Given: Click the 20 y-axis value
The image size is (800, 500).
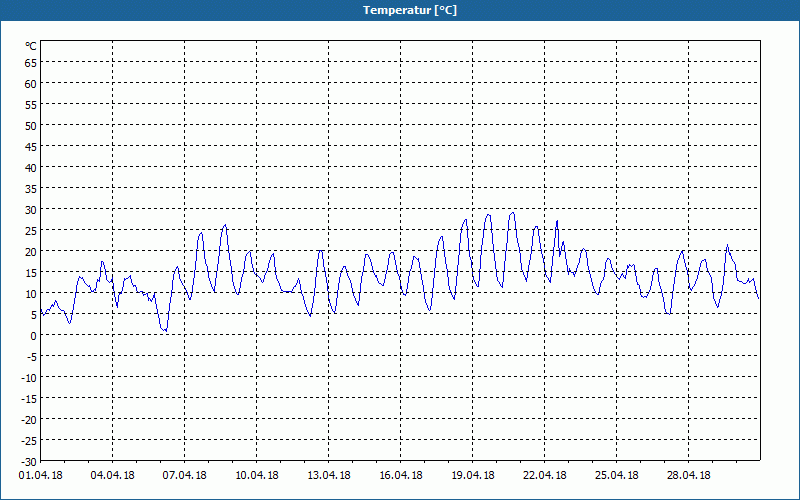Looking at the screenshot, I should click(x=31, y=252).
